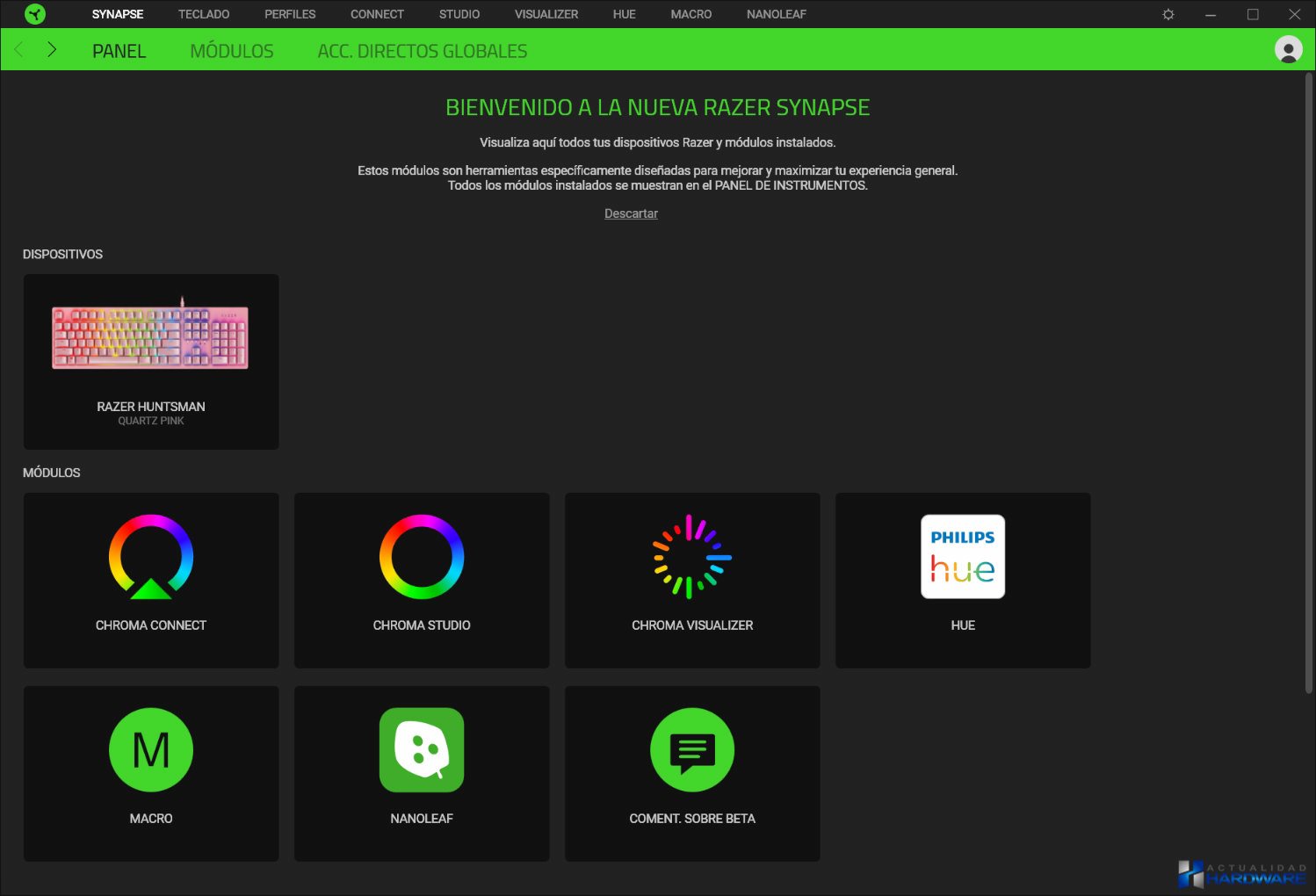Open the Chroma Connect module icon
The image size is (1316, 896).
pyautogui.click(x=151, y=557)
